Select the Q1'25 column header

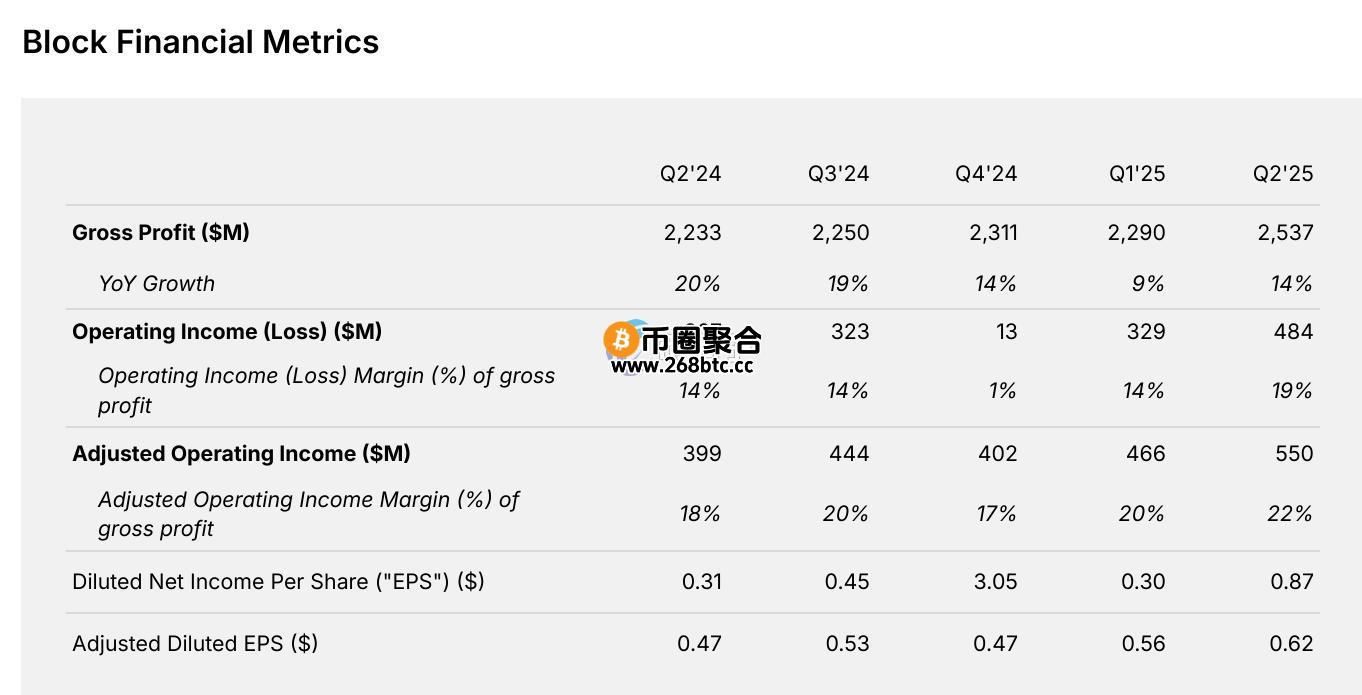[1137, 173]
